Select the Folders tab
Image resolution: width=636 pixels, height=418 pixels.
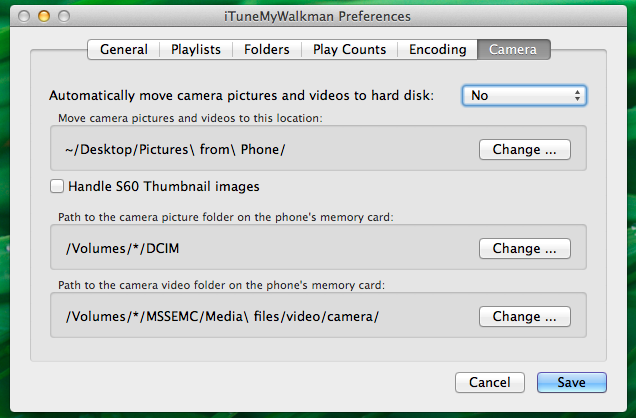[x=267, y=49]
